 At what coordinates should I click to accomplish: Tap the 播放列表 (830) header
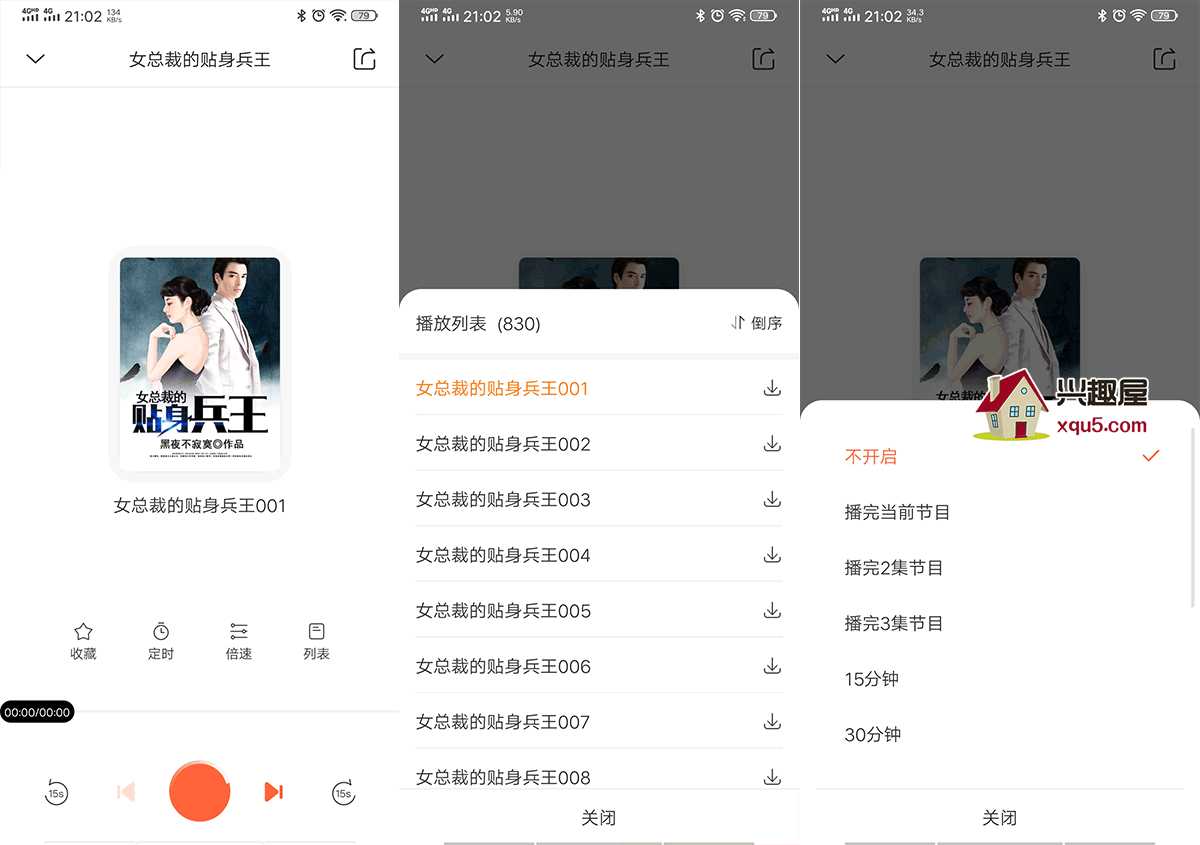(478, 323)
